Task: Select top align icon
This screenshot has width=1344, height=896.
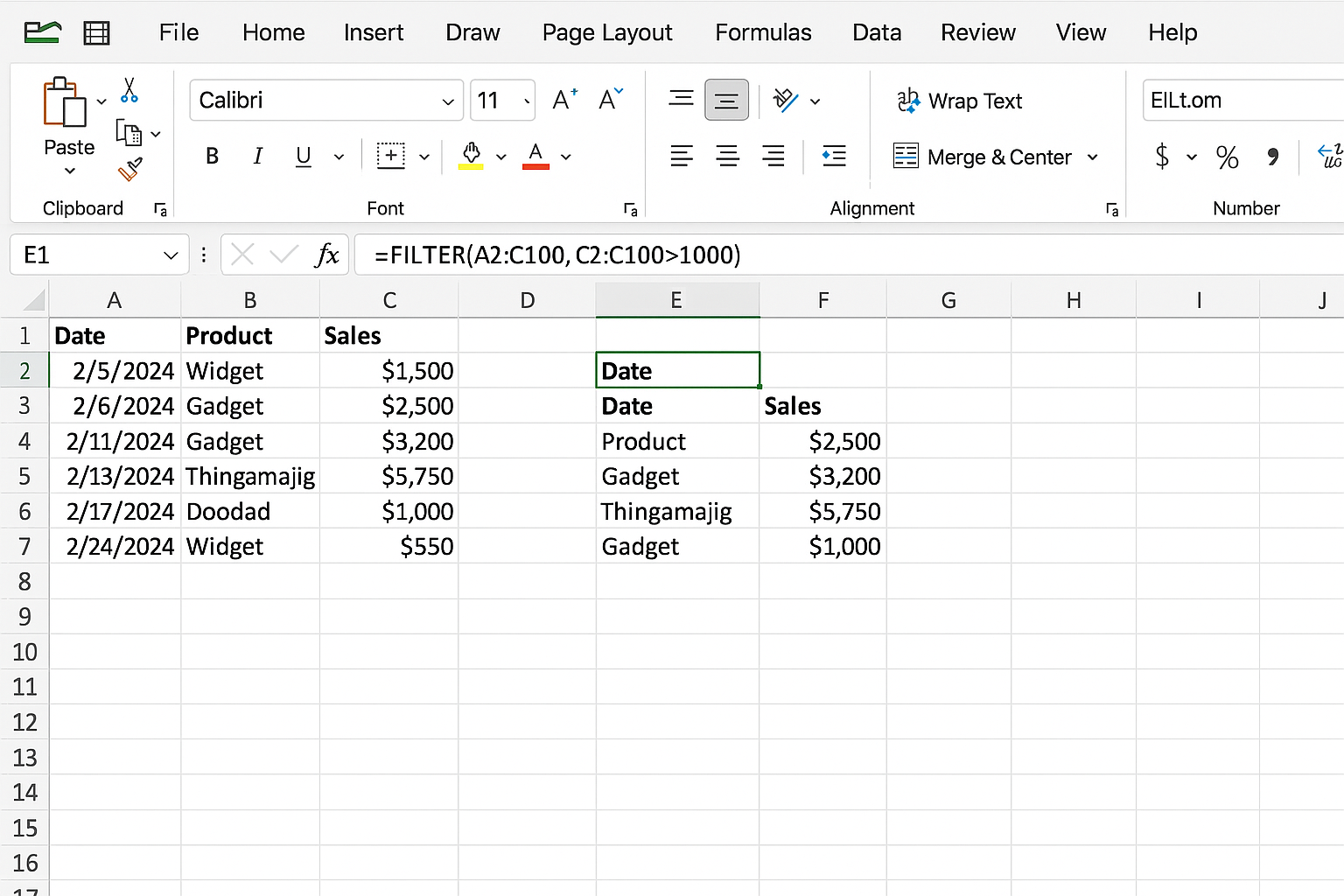Action: point(681,99)
